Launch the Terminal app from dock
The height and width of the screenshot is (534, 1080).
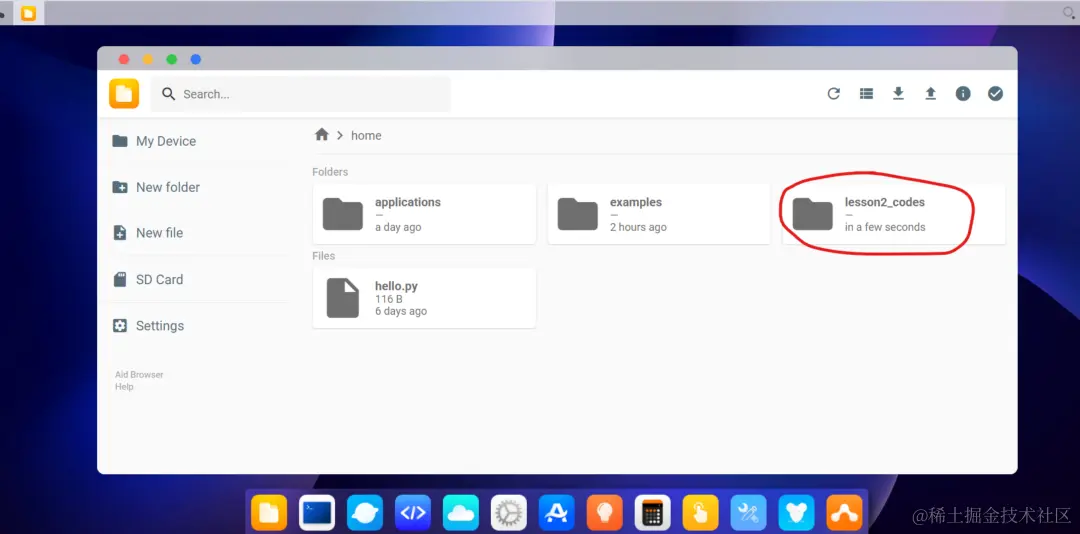[317, 513]
